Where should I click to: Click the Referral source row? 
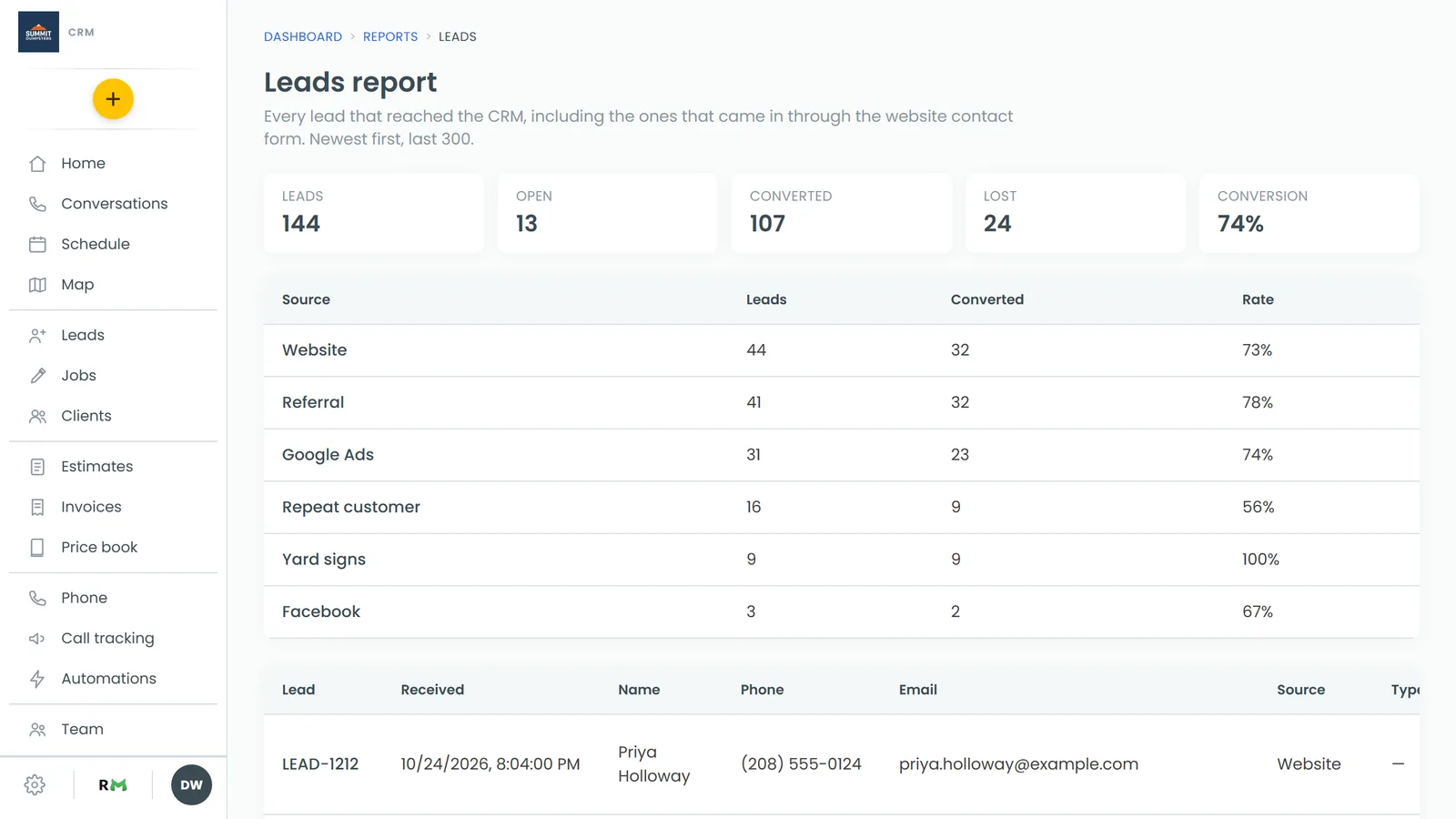click(842, 402)
